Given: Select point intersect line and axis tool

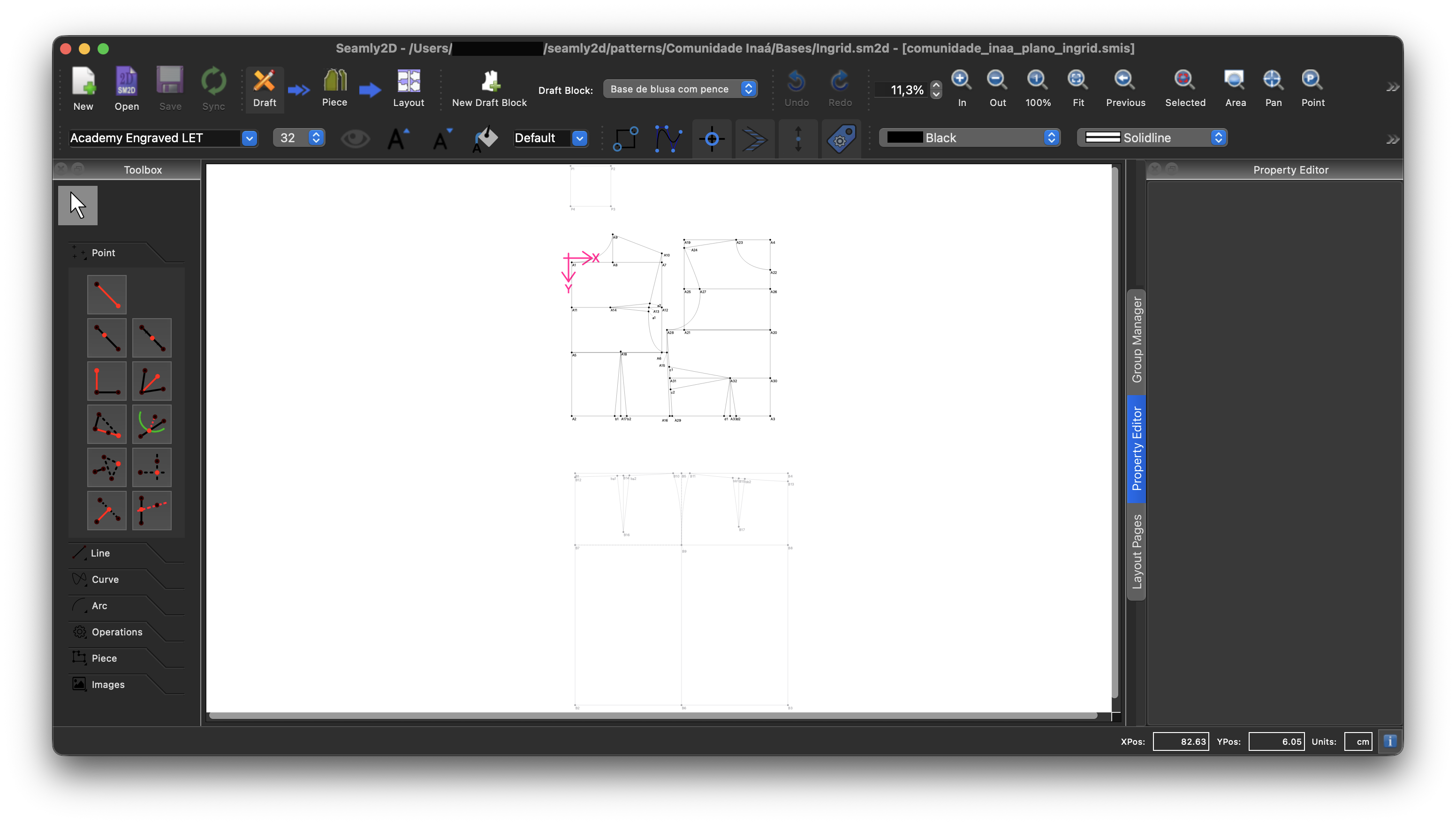Looking at the screenshot, I should pyautogui.click(x=152, y=511).
